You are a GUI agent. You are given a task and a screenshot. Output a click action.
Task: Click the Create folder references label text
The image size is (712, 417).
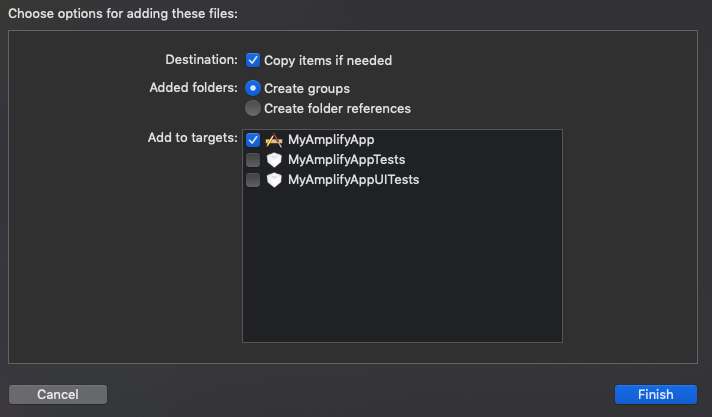[337, 109]
